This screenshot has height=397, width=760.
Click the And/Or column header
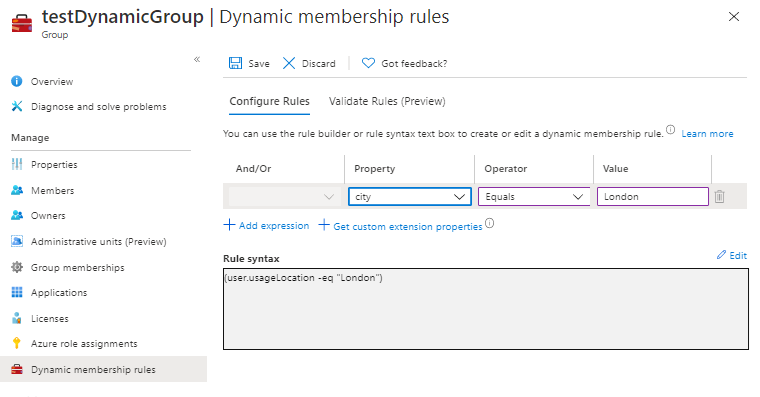click(x=253, y=169)
